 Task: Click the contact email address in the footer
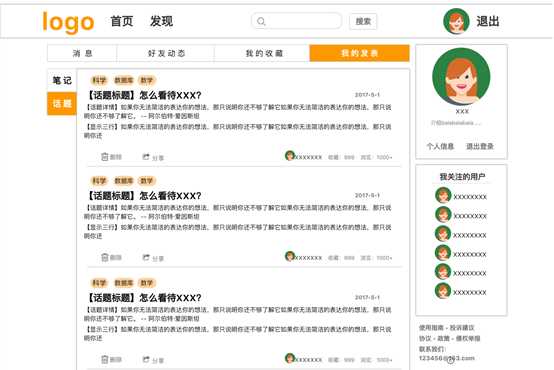pyautogui.click(x=447, y=358)
